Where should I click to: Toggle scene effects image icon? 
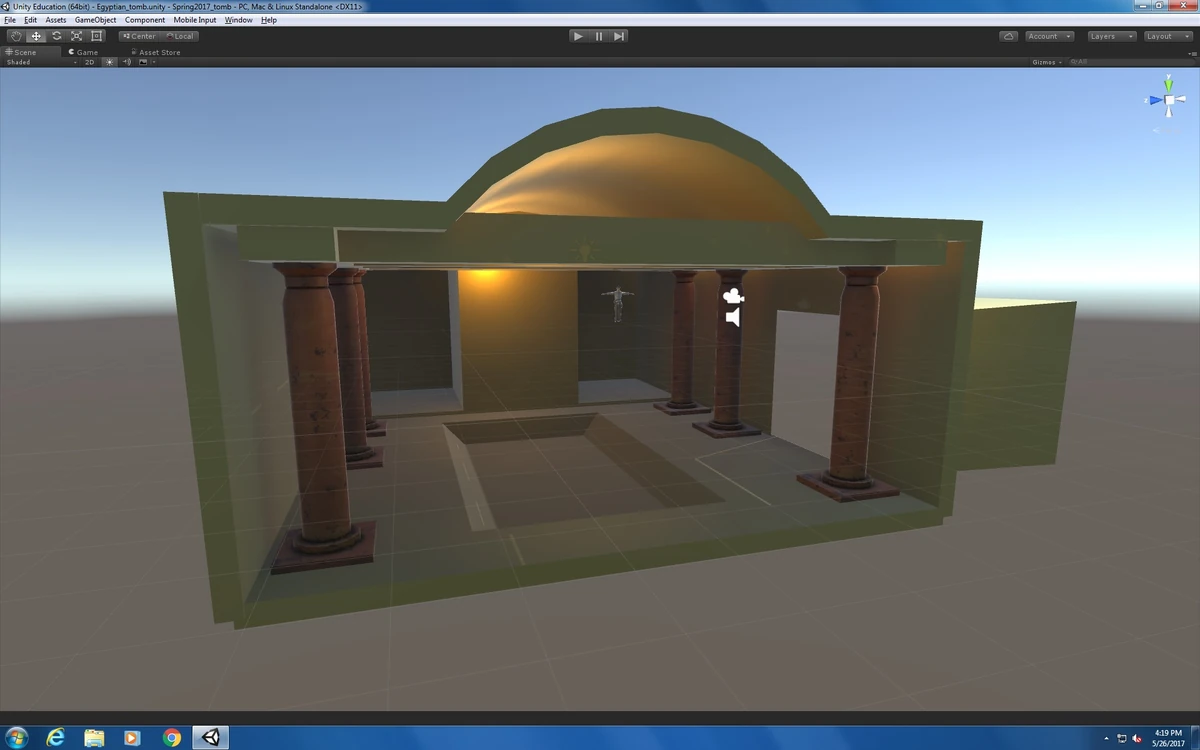coord(143,62)
